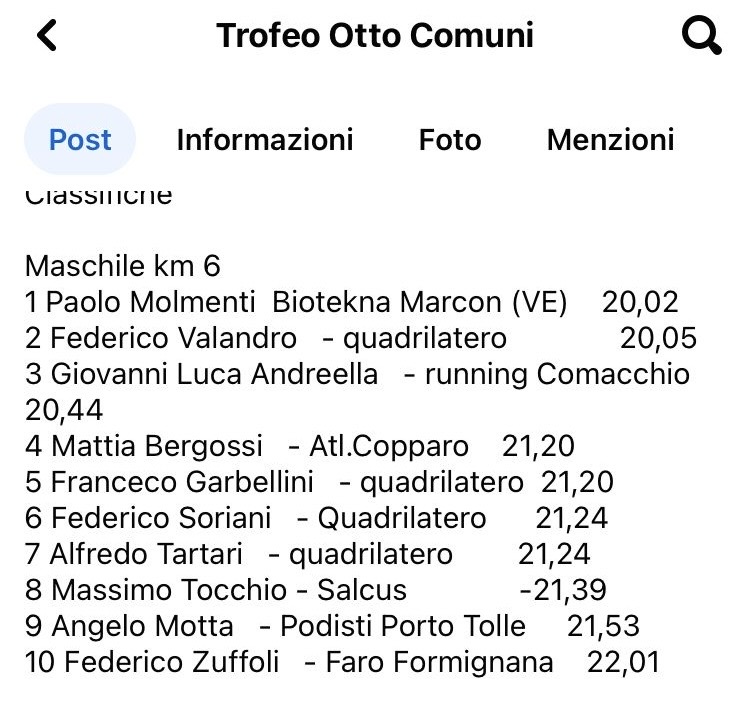
Task: Tap the Franceco Garbellini result line
Action: tap(319, 482)
